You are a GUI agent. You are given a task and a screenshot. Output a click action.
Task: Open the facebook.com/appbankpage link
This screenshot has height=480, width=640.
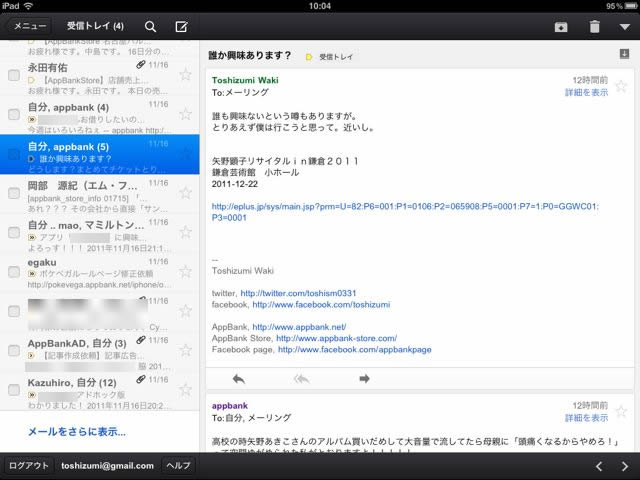[x=355, y=350]
